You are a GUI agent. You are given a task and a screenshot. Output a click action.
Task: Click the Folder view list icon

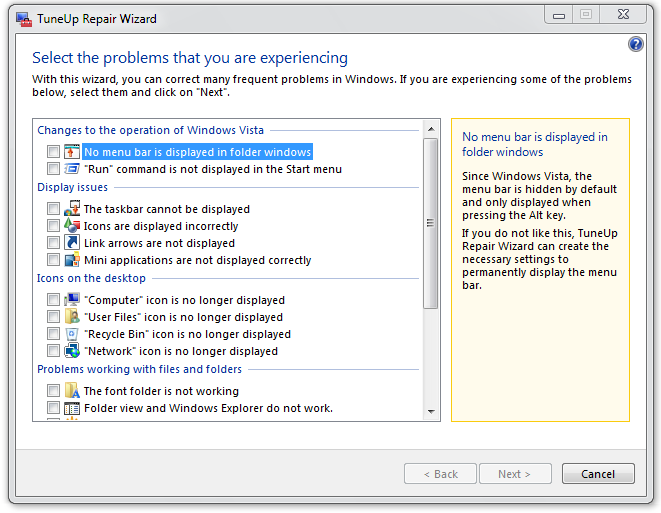coord(72,408)
